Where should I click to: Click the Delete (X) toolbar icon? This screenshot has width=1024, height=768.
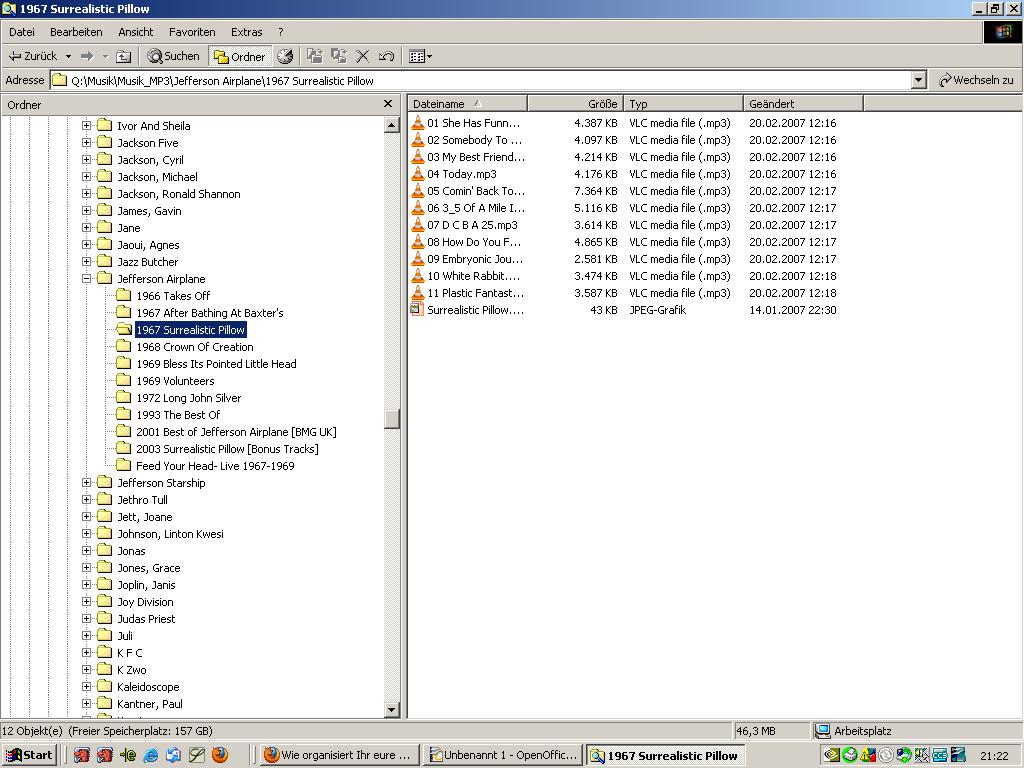363,57
